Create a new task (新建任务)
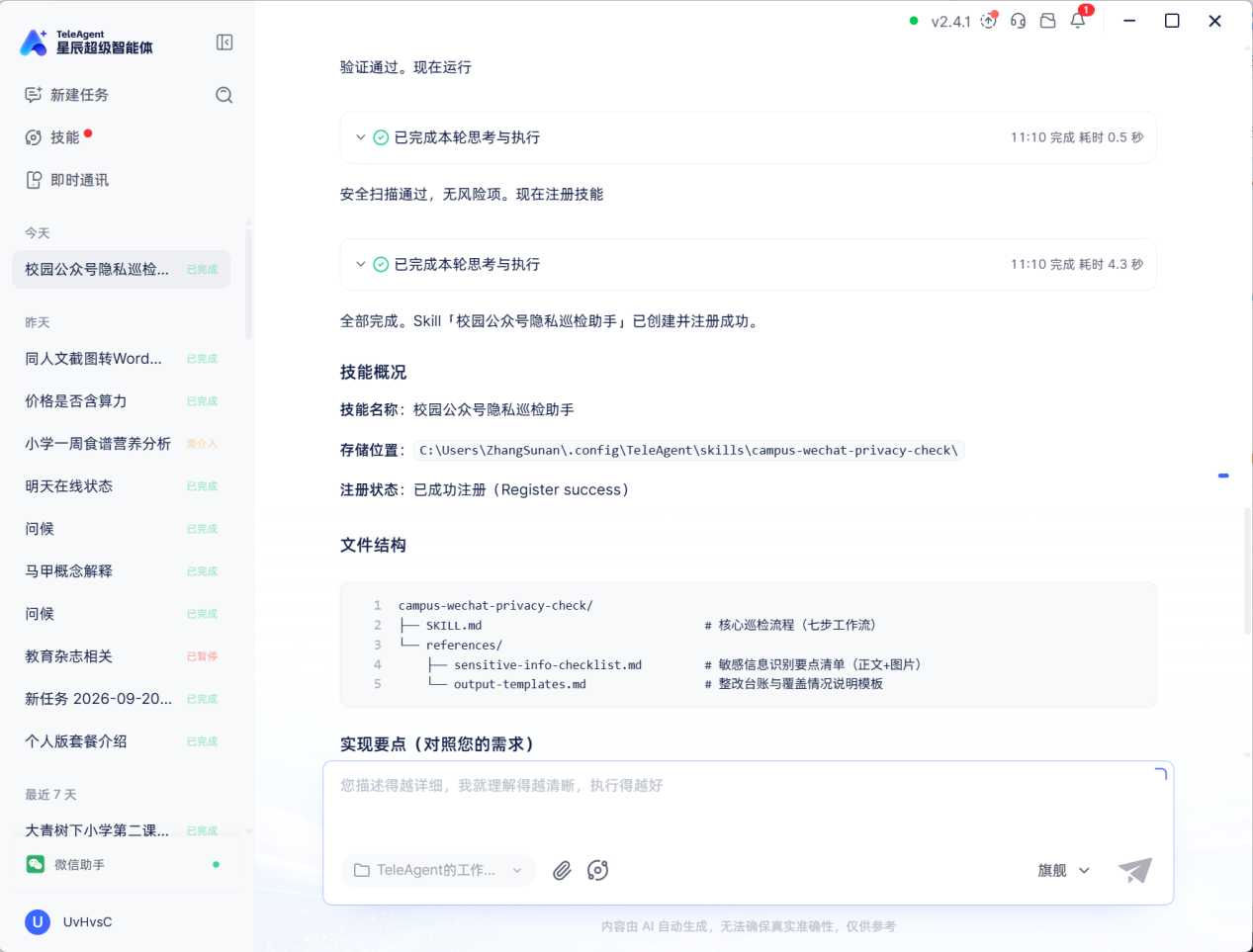Image resolution: width=1253 pixels, height=952 pixels. coord(67,95)
